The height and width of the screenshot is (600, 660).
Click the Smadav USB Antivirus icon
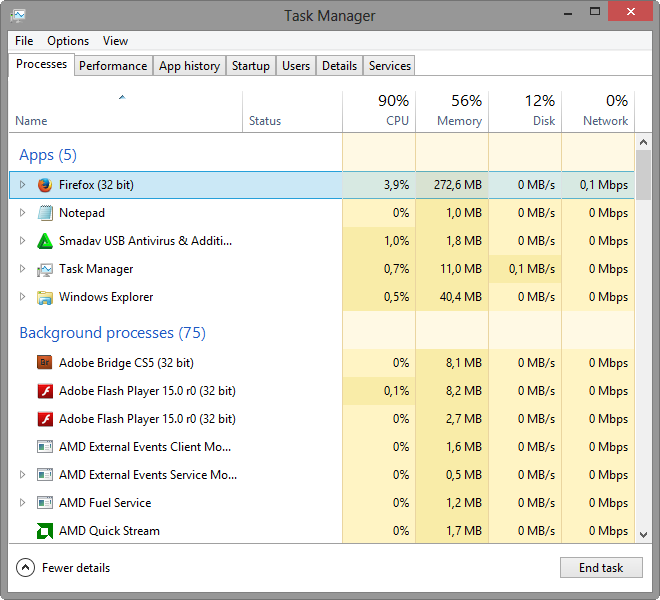pyautogui.click(x=45, y=241)
